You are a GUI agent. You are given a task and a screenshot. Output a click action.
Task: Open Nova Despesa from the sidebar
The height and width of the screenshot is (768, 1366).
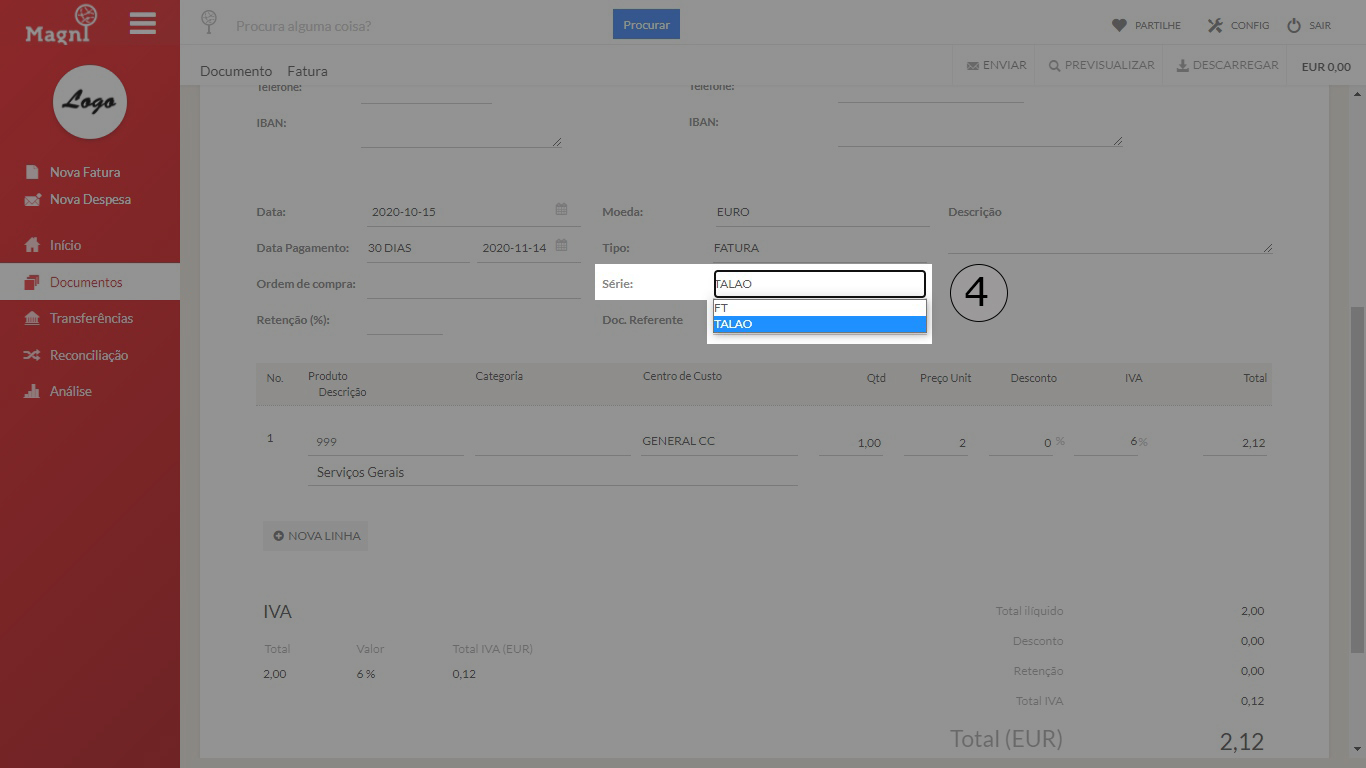(90, 199)
